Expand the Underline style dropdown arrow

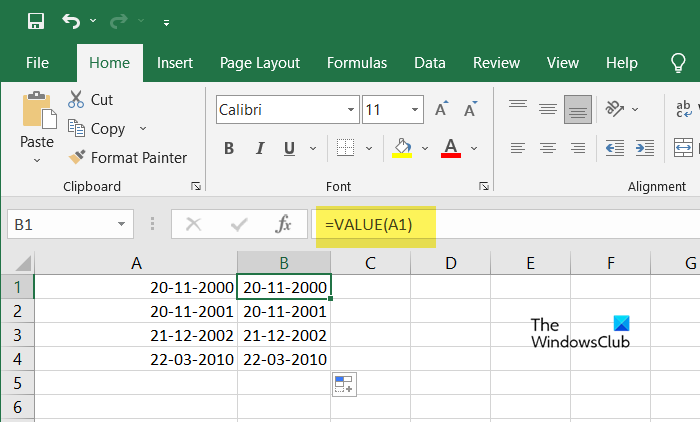click(313, 148)
